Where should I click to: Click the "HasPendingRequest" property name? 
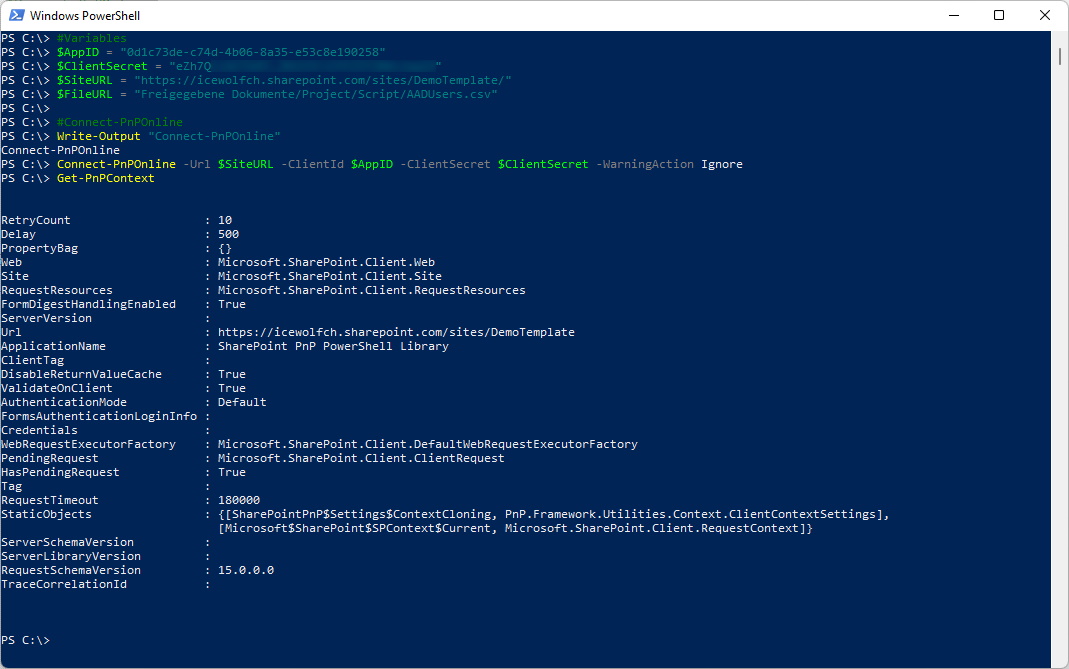click(61, 472)
